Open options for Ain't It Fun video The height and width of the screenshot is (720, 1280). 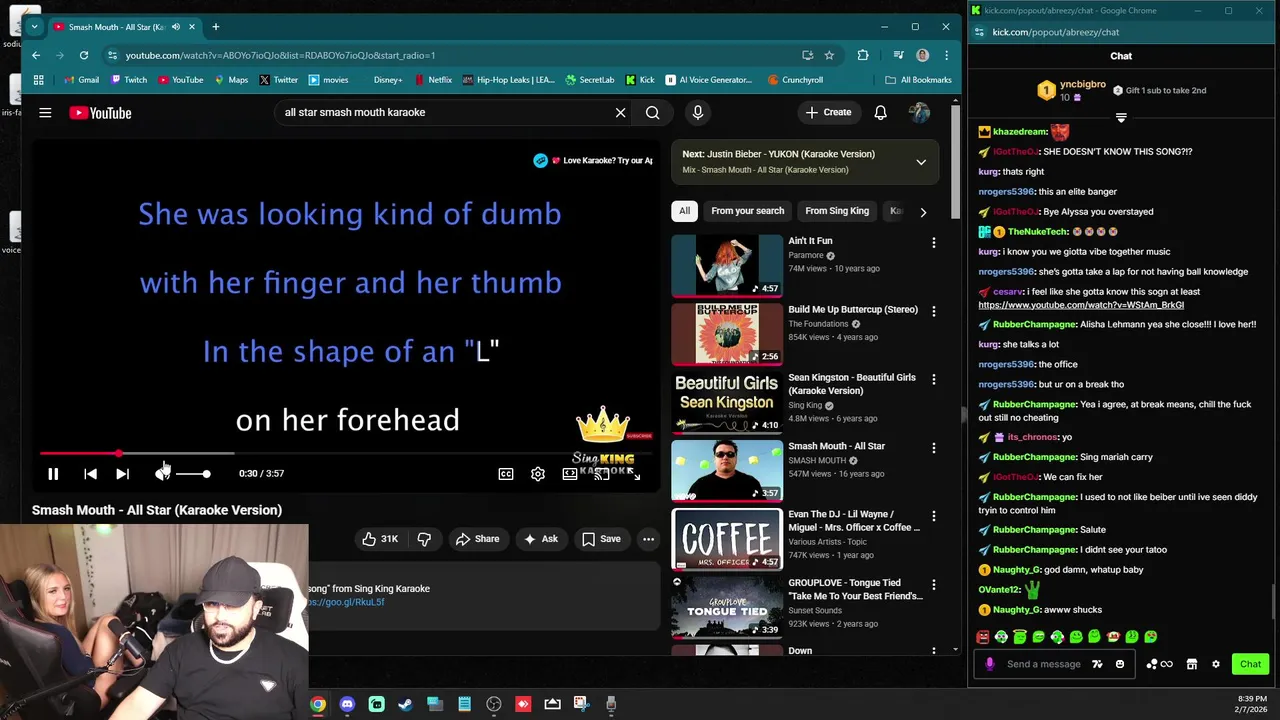click(x=933, y=243)
